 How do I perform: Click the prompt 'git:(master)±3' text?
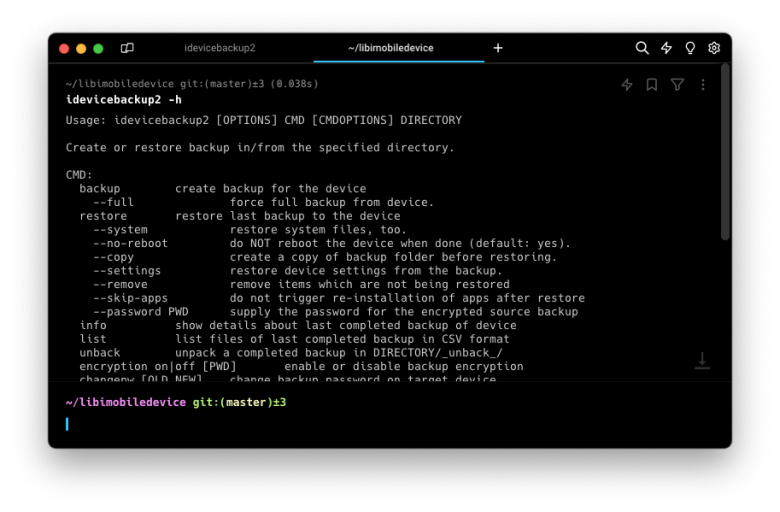click(x=239, y=402)
